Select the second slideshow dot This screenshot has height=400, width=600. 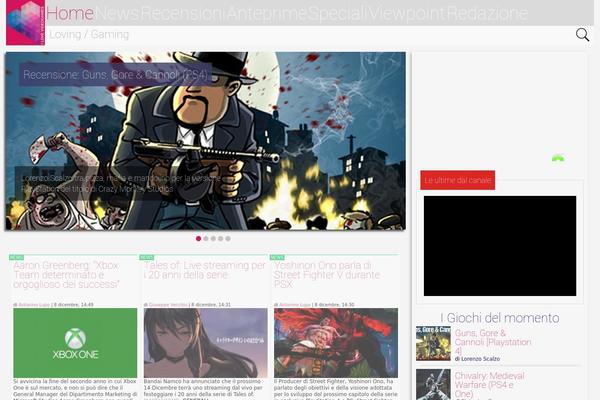click(x=206, y=238)
